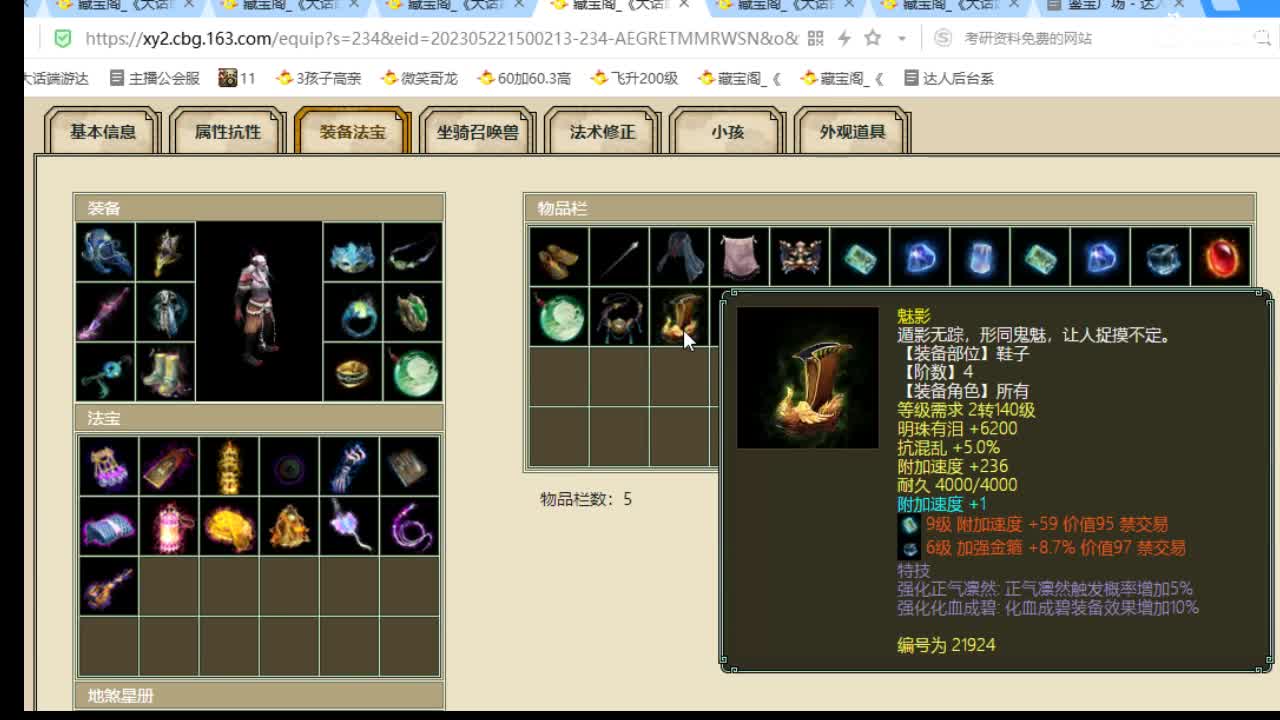Select the glowing blue ring equipment icon
The image size is (1280, 720).
click(x=353, y=312)
